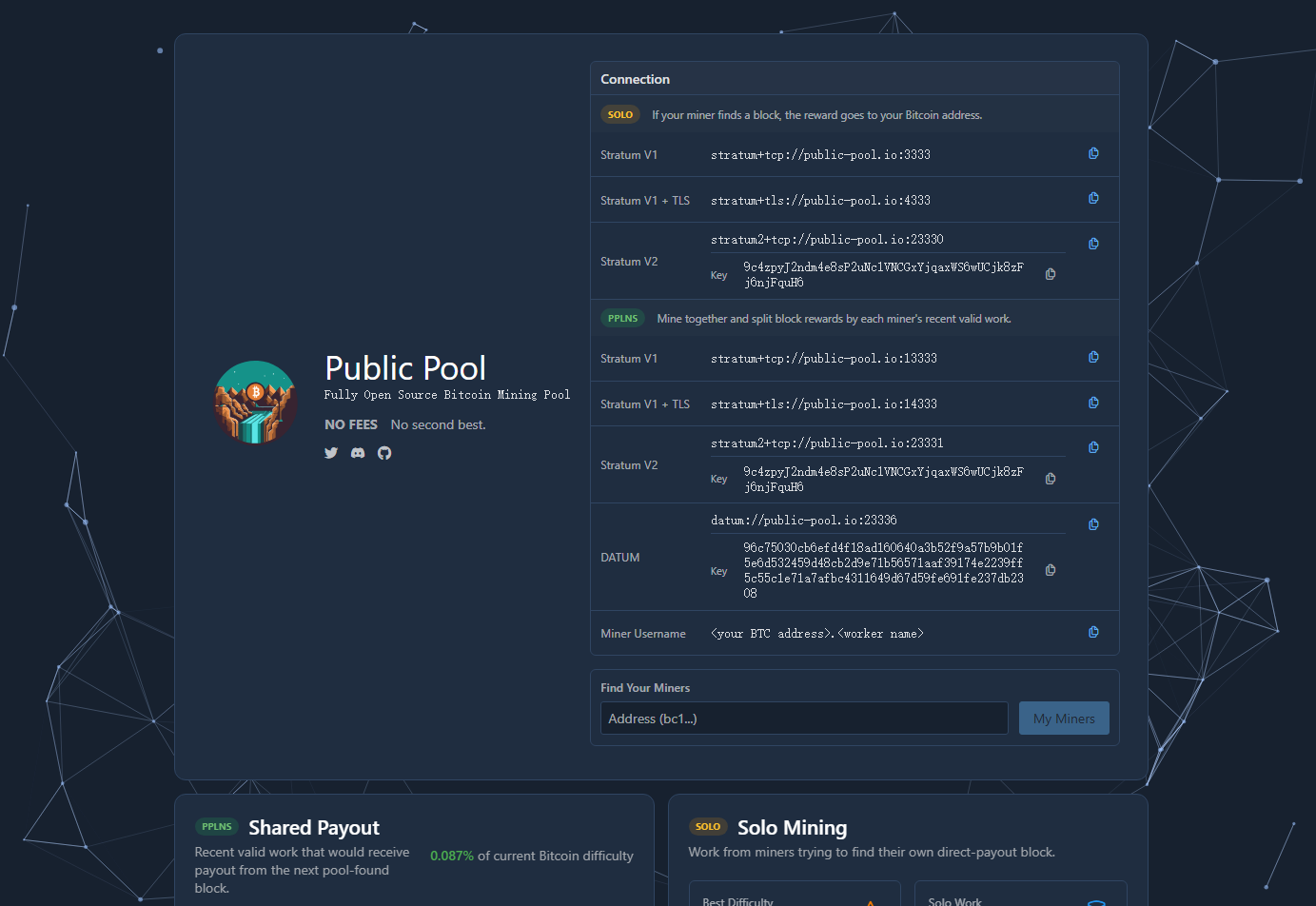Click the 0.087% difficulty value
Viewport: 1316px width, 906px height.
[x=452, y=856]
